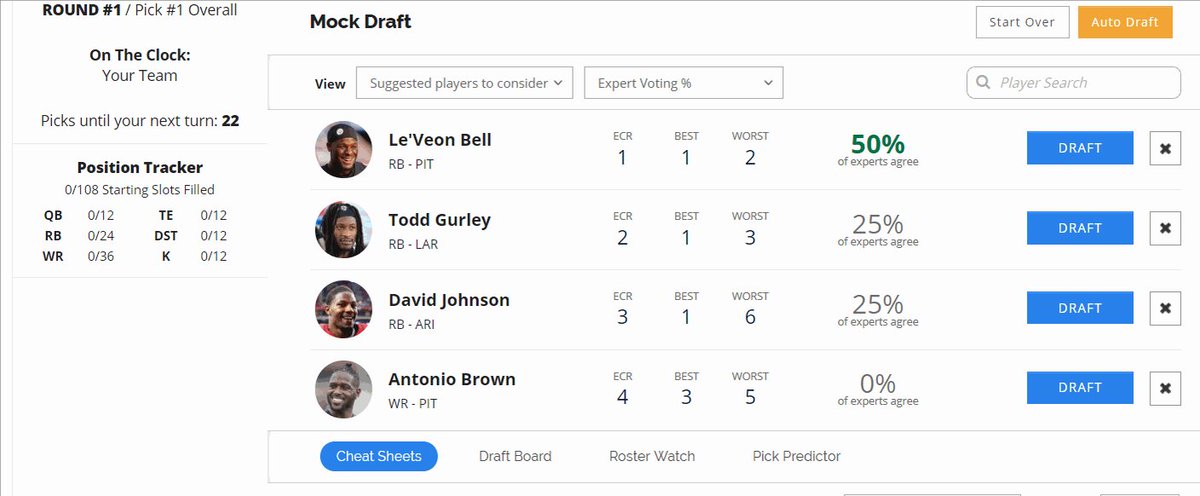The width and height of the screenshot is (1200, 496).
Task: Dismiss Antonio Brown using the X icon
Action: (1165, 388)
